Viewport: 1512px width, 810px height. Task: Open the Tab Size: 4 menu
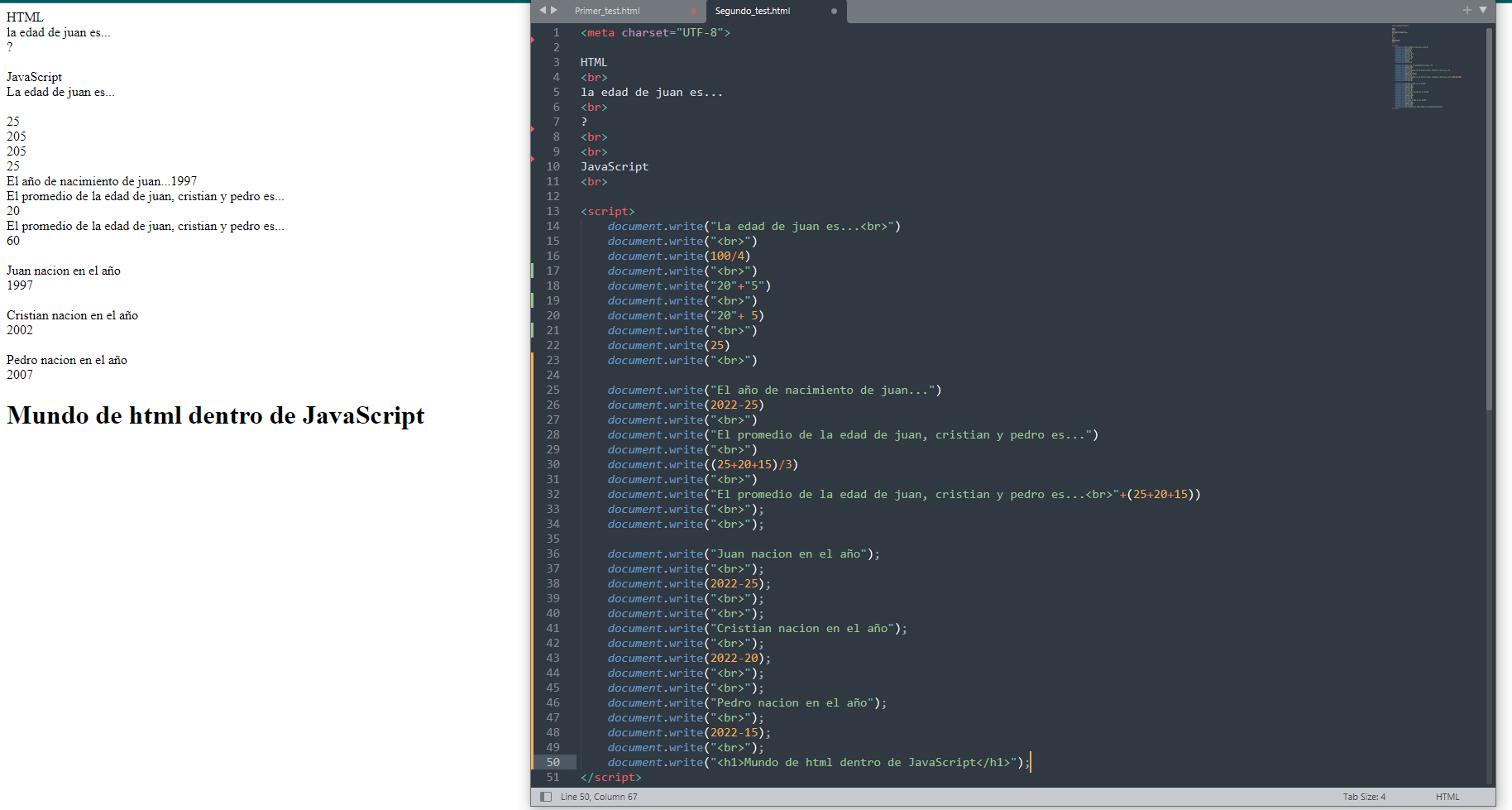coord(1364,797)
